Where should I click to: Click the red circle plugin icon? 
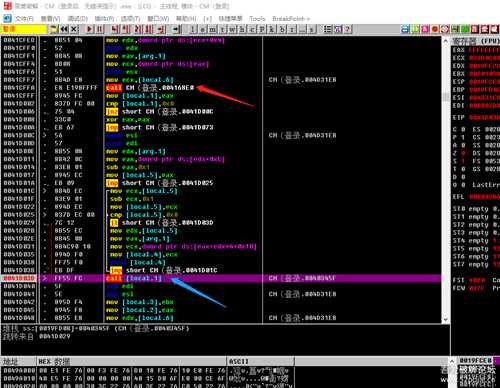(435, 29)
